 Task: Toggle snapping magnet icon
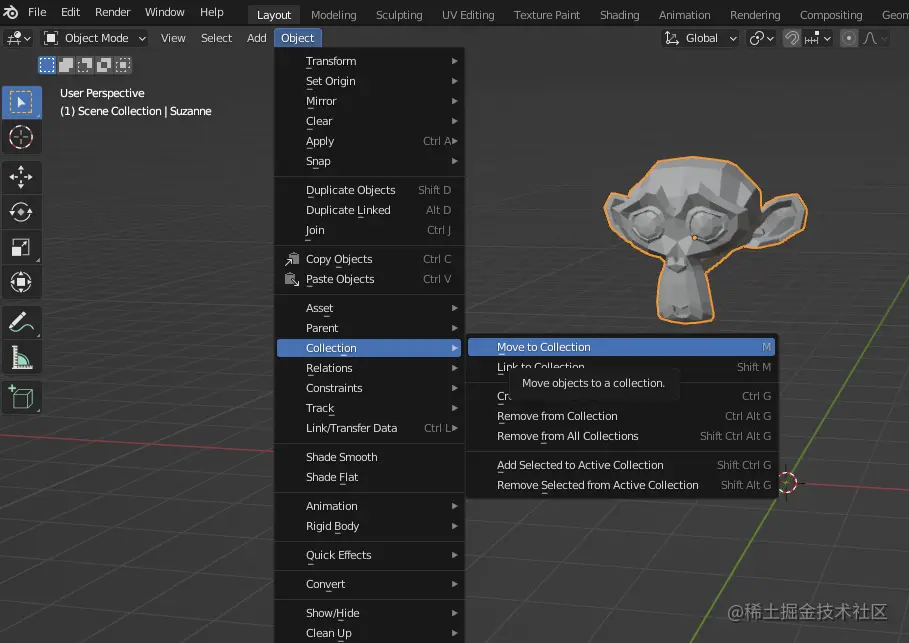tap(792, 38)
